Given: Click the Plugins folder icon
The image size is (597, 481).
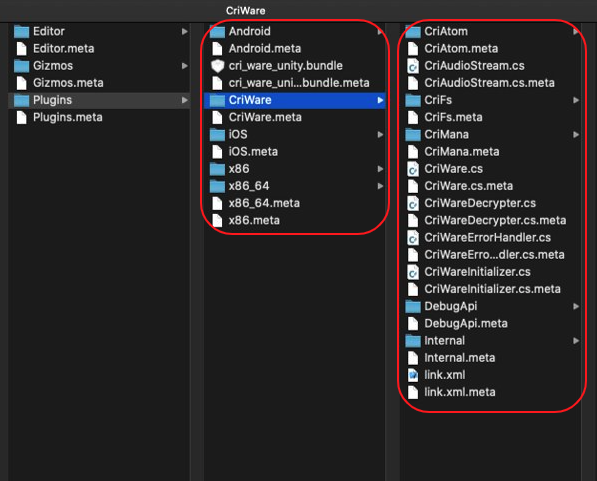Looking at the screenshot, I should 21,100.
